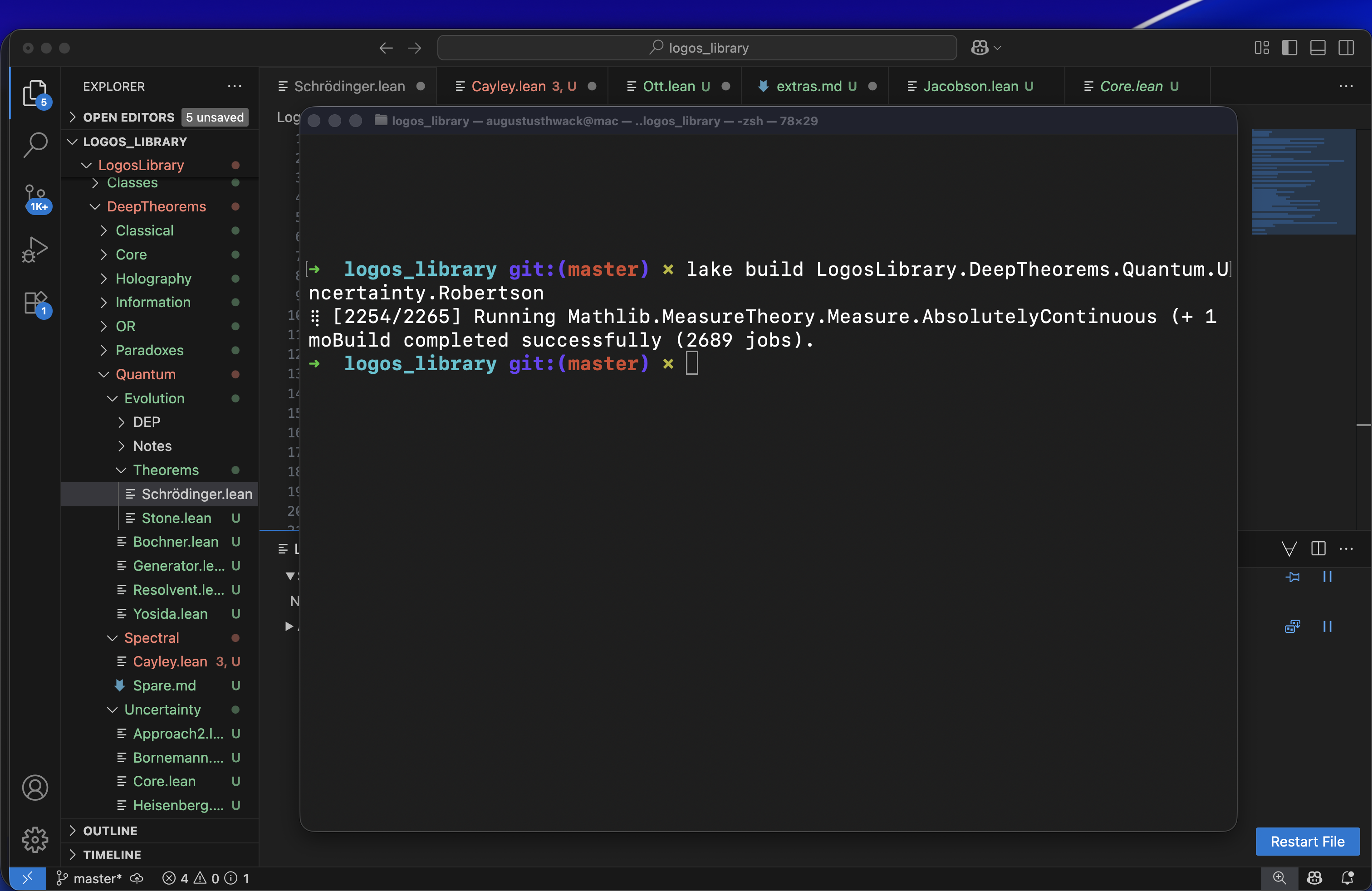Expand the Holography folder
The image size is (1372, 891).
click(x=153, y=279)
